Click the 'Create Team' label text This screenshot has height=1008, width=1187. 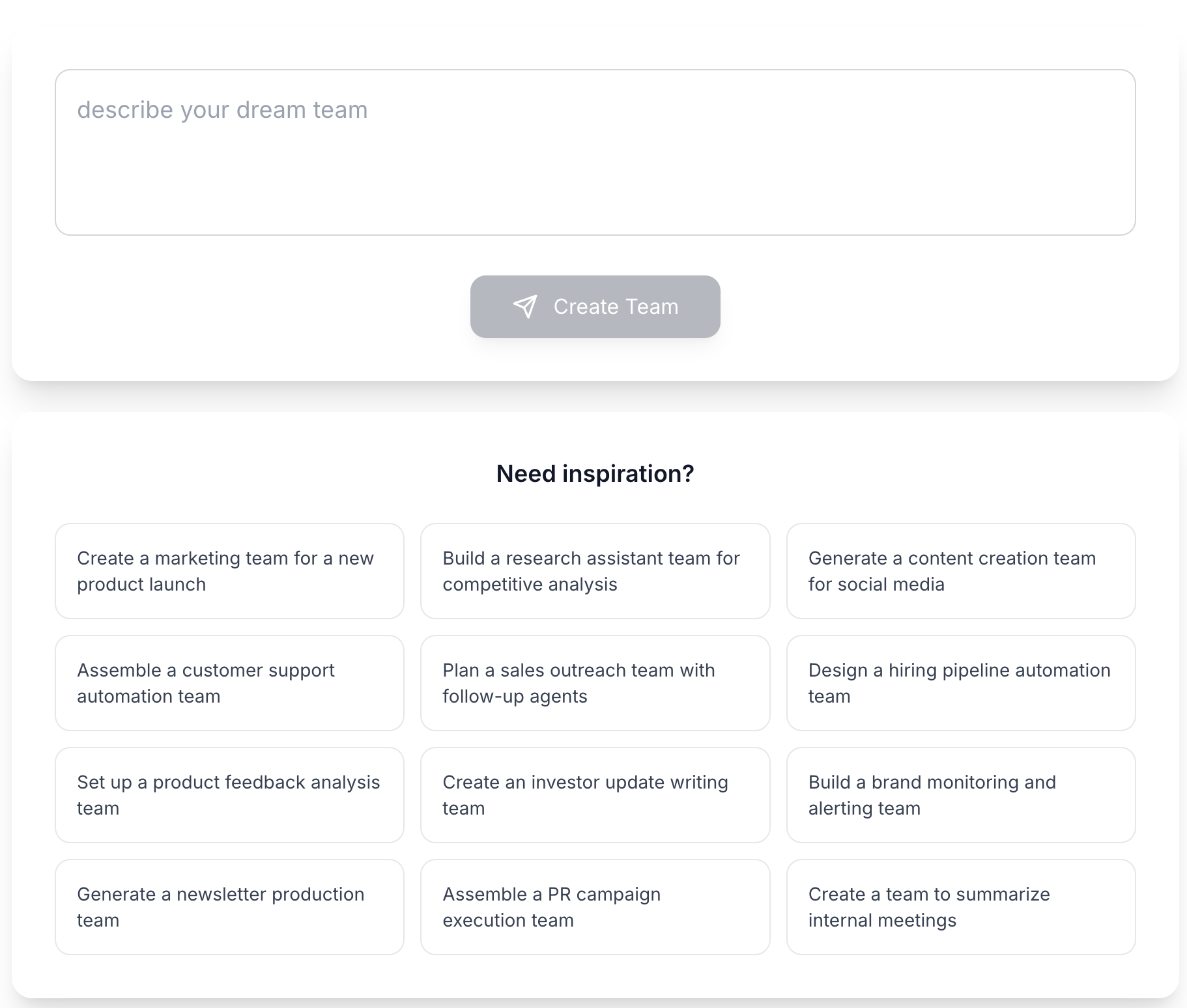(x=616, y=307)
